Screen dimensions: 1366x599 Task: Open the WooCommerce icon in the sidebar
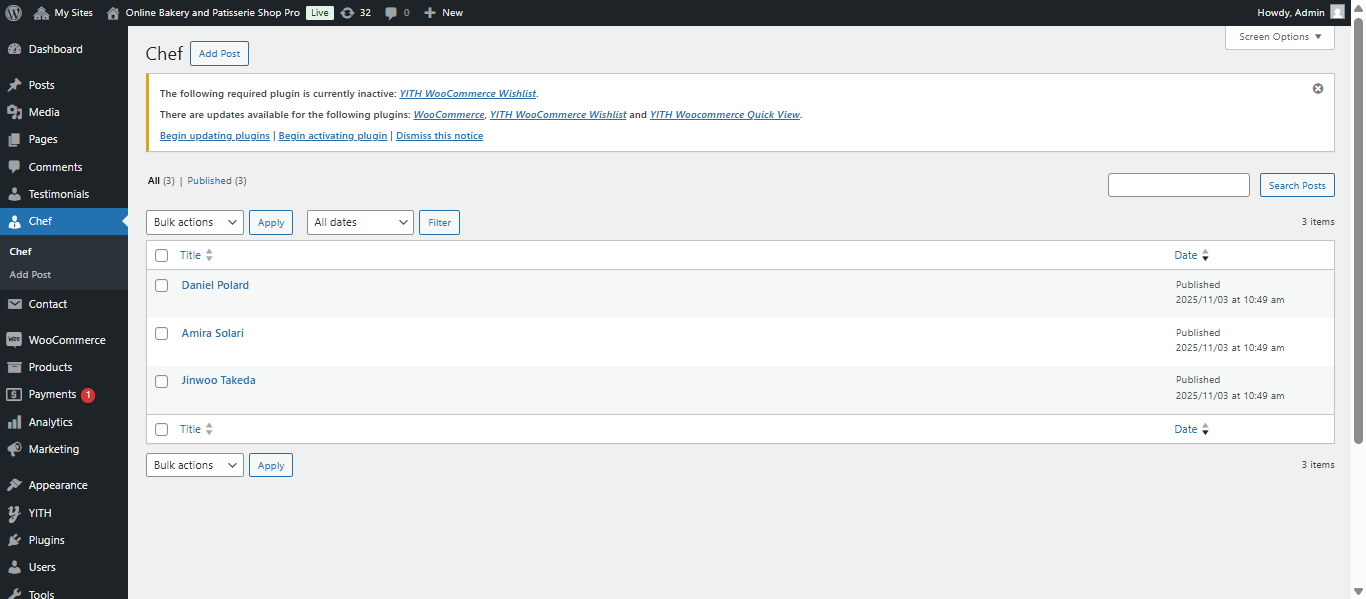pos(14,340)
